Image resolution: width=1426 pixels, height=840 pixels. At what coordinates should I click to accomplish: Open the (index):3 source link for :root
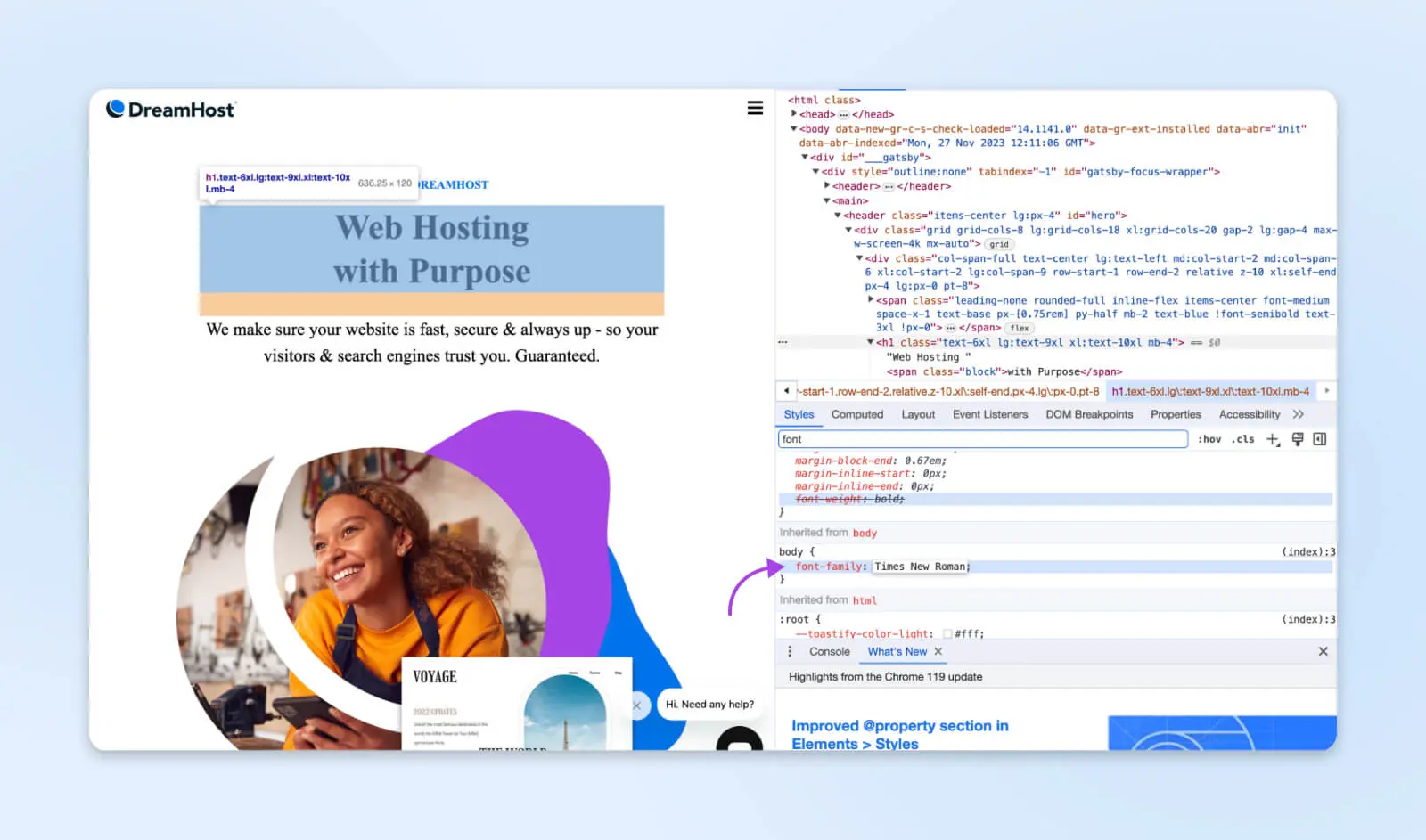click(1308, 620)
